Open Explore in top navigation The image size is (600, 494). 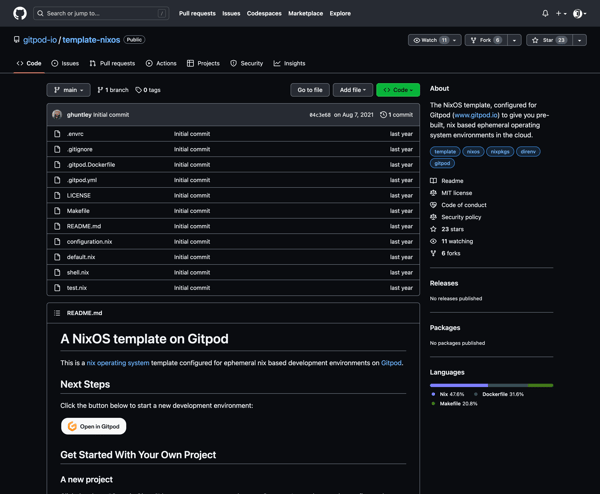coord(340,13)
